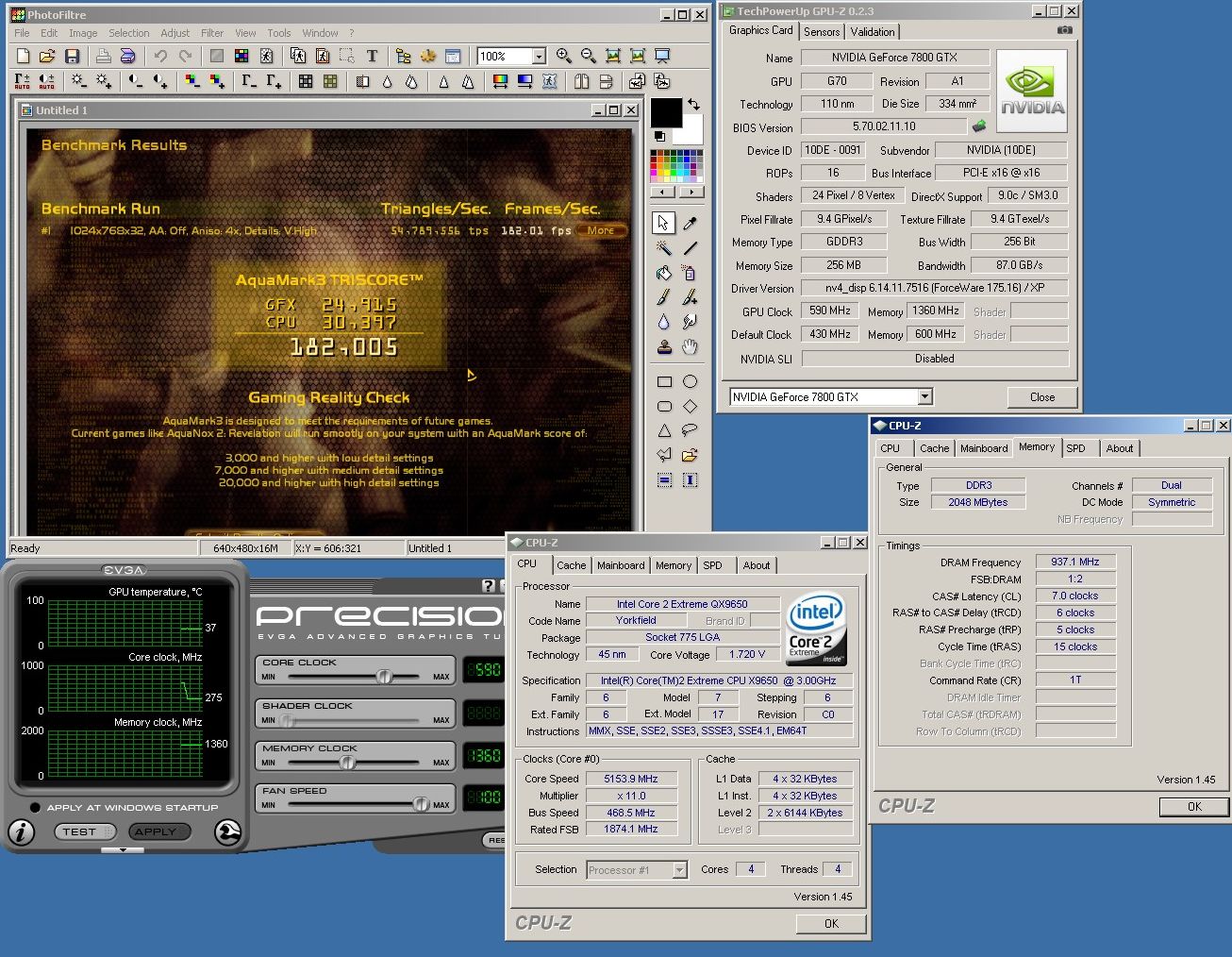The width and height of the screenshot is (1232, 957).
Task: Click GPU-Z camera screenshot icon
Action: [1064, 30]
